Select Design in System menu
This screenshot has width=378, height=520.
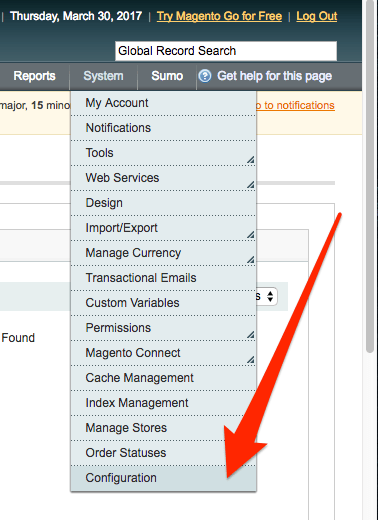click(x=163, y=203)
